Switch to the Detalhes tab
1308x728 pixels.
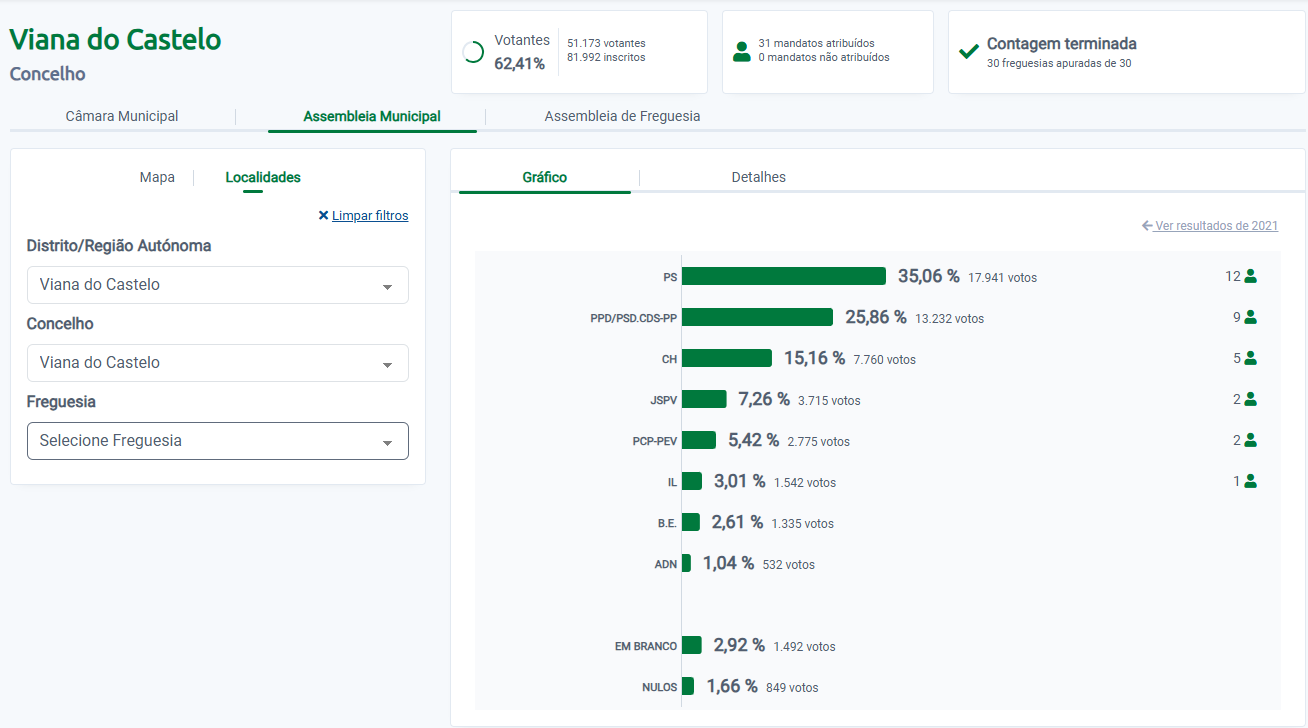(x=758, y=177)
